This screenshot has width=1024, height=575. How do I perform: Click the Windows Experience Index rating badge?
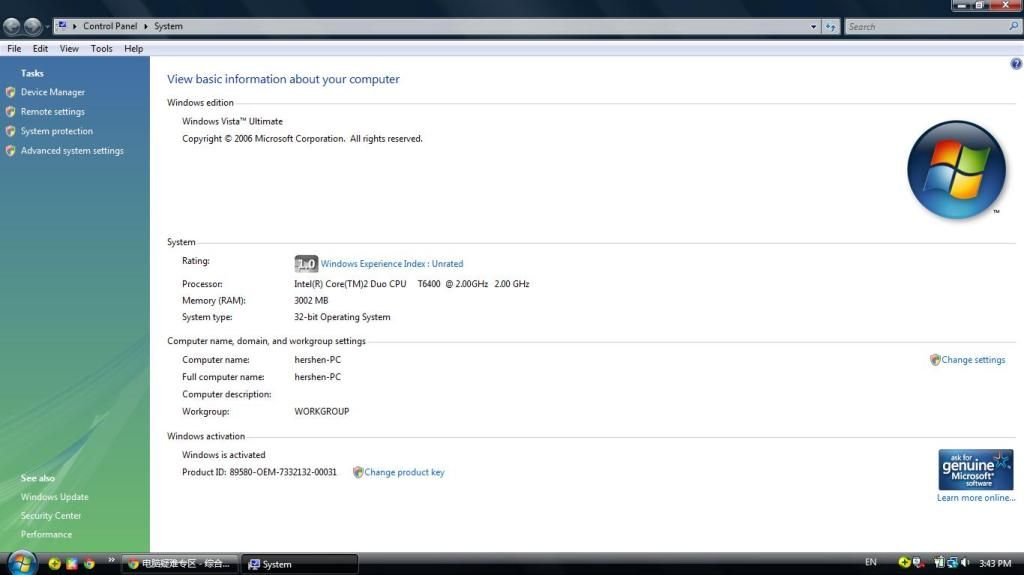point(306,264)
